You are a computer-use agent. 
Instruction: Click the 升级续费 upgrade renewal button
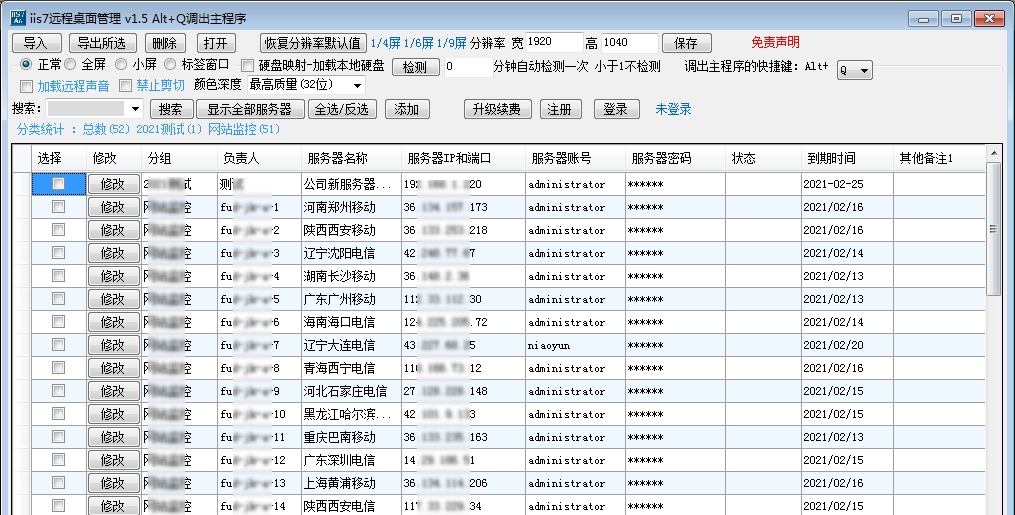497,109
